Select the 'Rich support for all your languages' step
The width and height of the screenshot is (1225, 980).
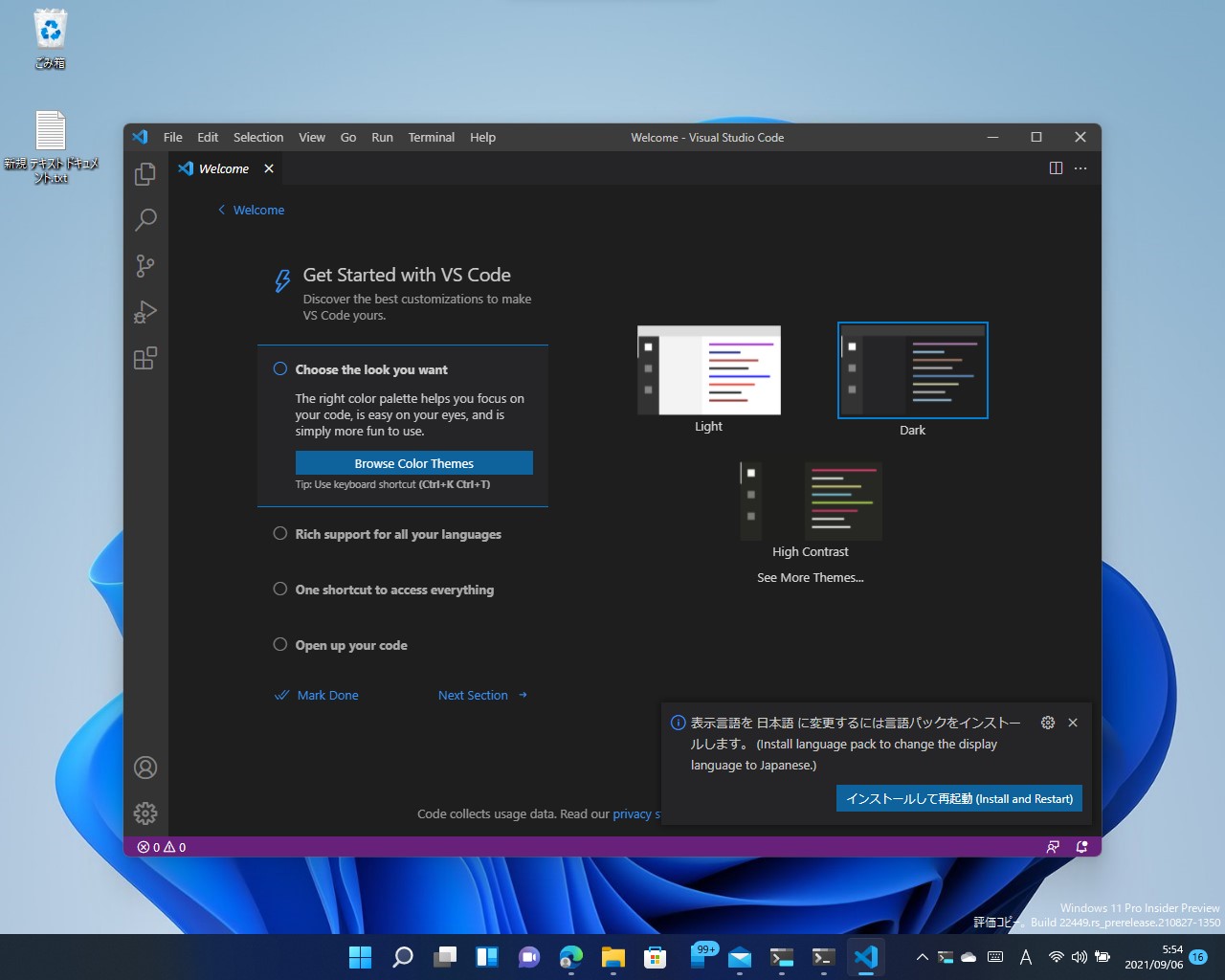(x=397, y=534)
